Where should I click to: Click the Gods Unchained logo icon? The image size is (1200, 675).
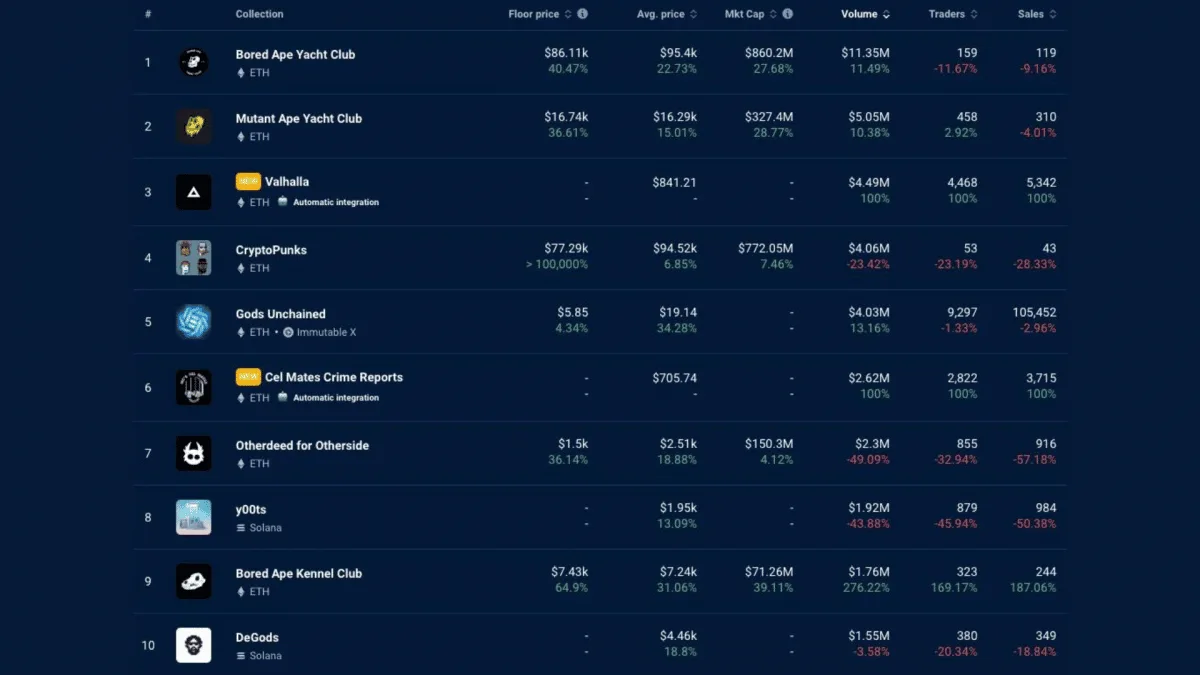coord(194,322)
